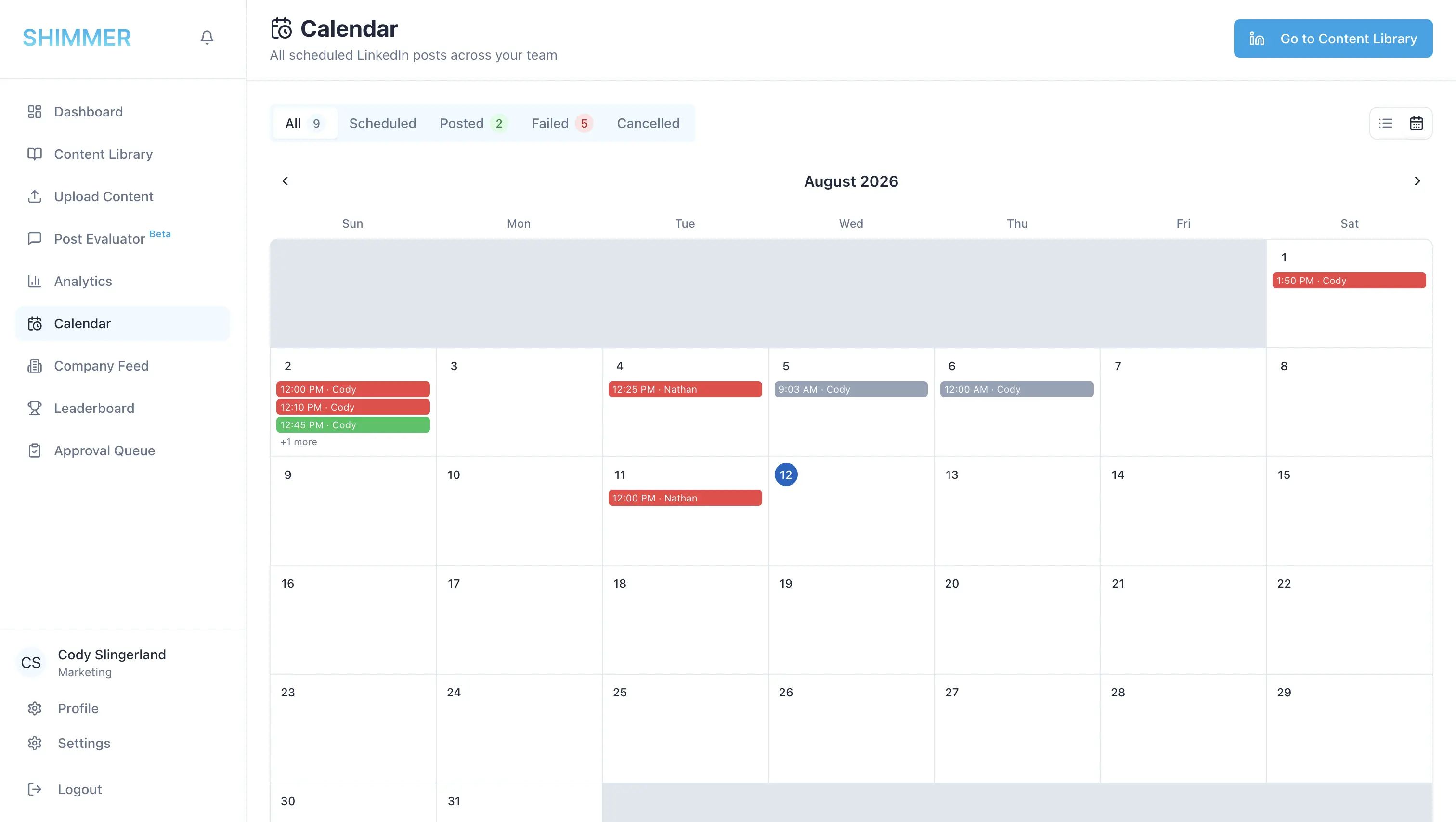Switch to list view
This screenshot has height=822, width=1456.
pyautogui.click(x=1386, y=123)
